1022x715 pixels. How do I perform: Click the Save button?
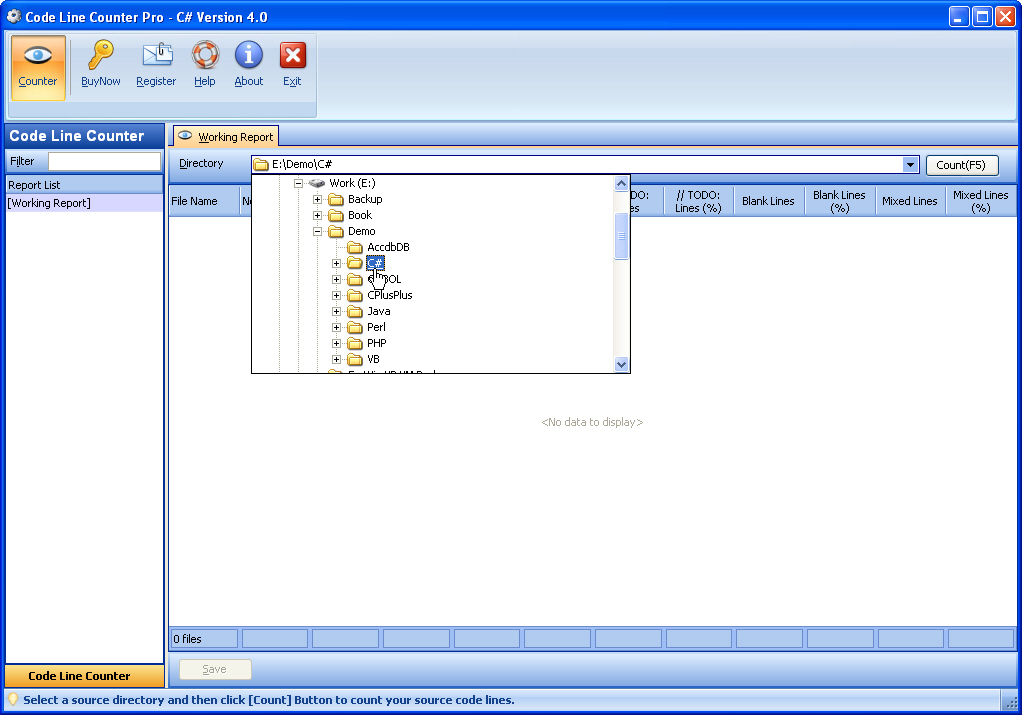[x=215, y=669]
